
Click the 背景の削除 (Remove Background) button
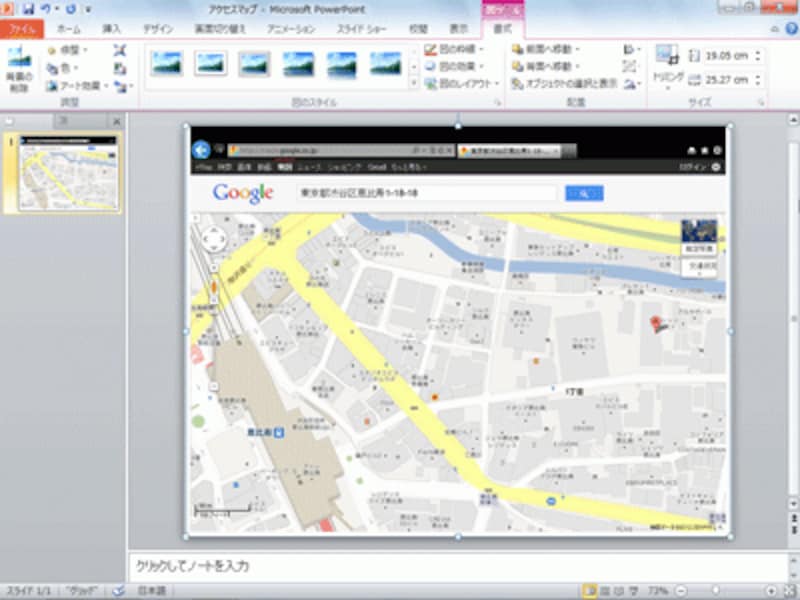19,69
